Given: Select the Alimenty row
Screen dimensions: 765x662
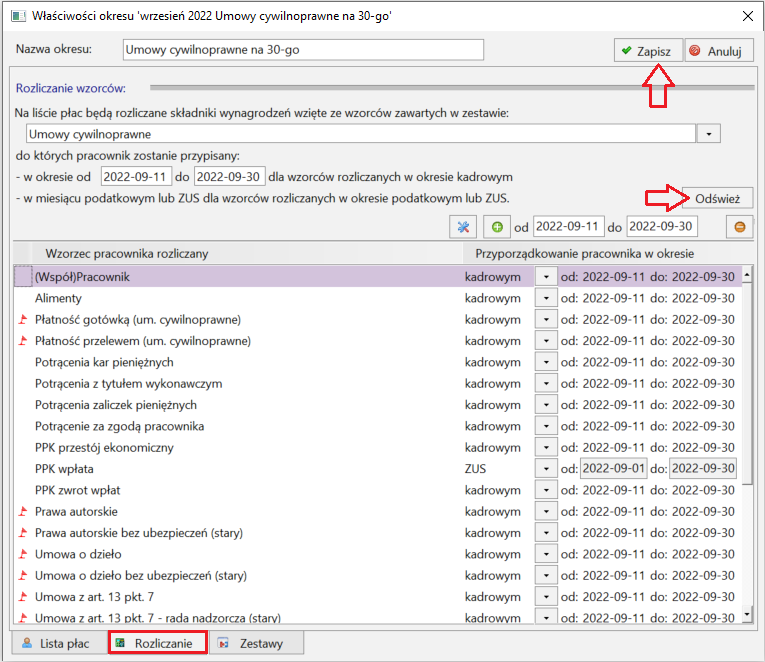Looking at the screenshot, I should point(378,298).
